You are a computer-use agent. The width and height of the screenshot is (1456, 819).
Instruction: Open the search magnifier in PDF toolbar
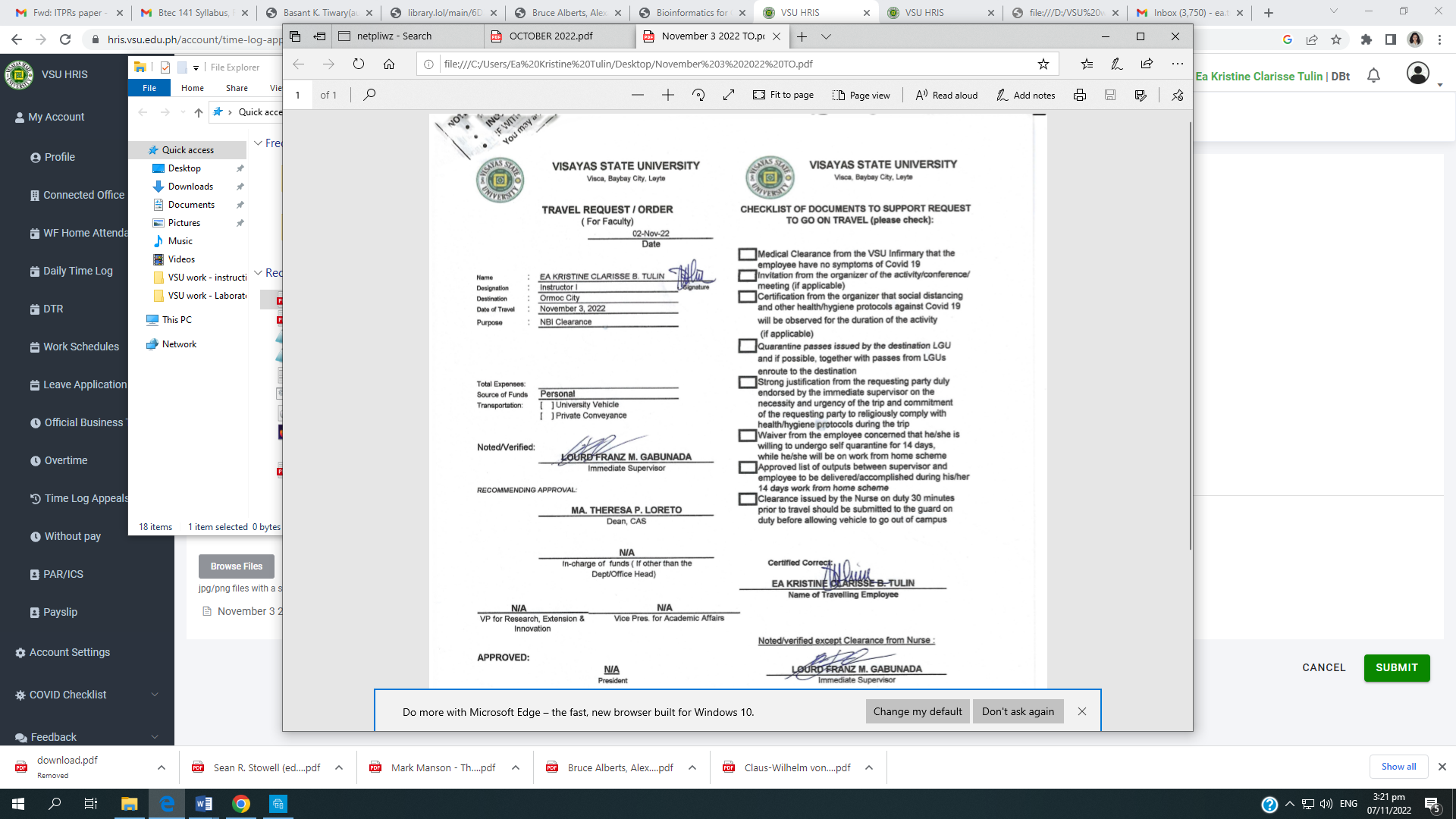pyautogui.click(x=369, y=95)
